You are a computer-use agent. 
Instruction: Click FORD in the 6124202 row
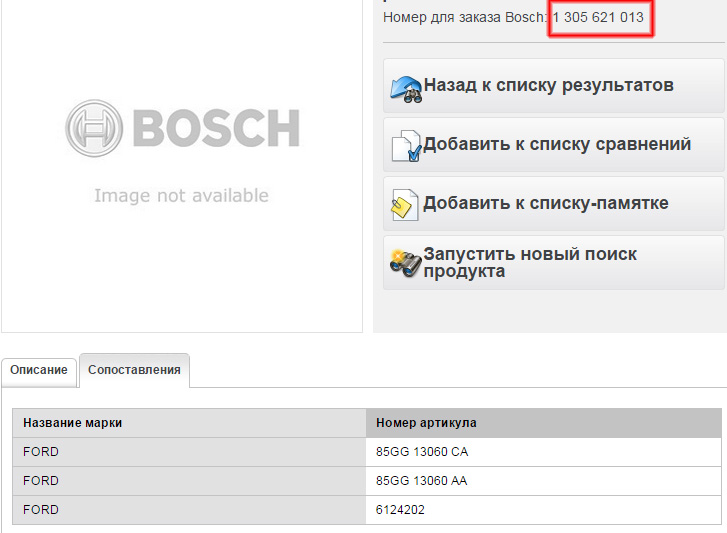point(41,510)
